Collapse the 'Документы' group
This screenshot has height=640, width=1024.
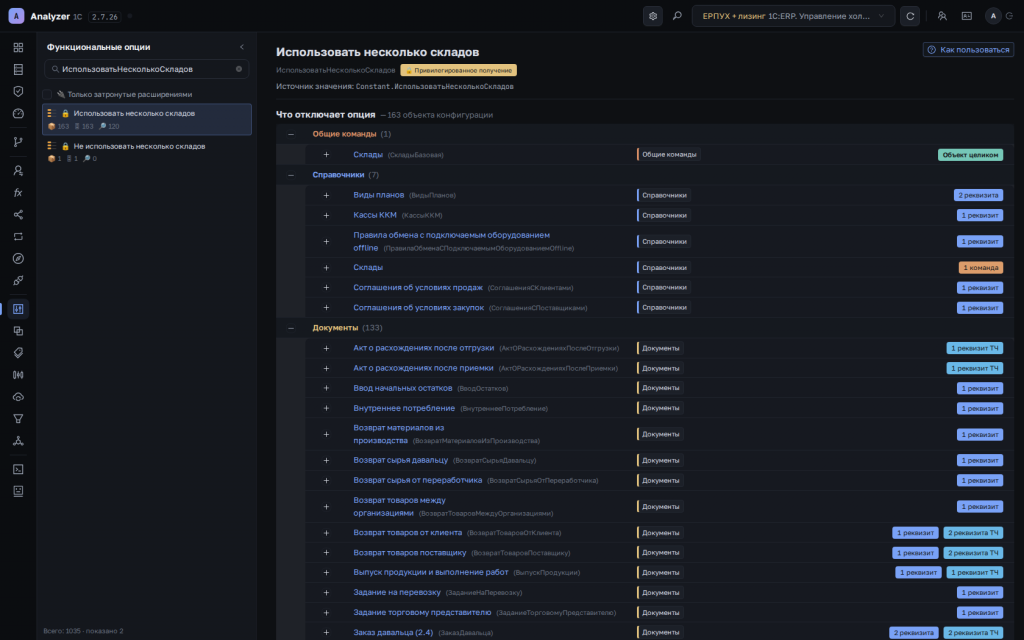[291, 328]
